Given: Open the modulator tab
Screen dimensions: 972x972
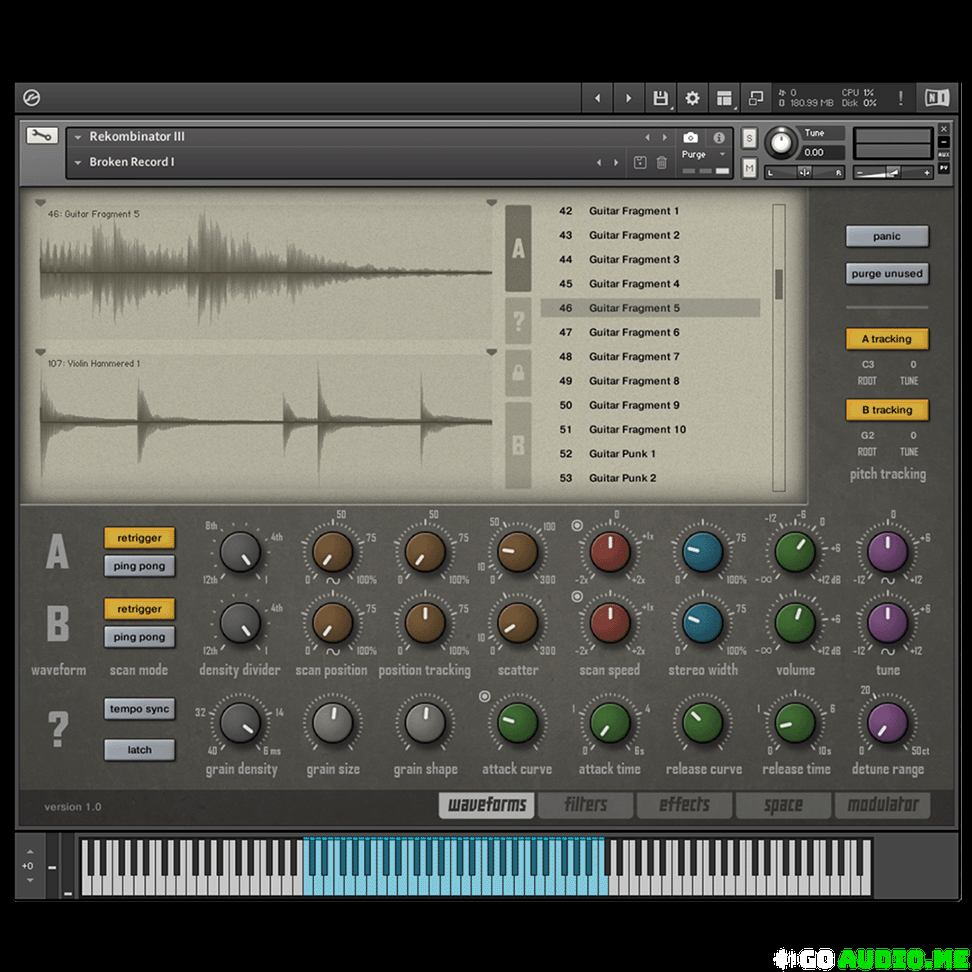Looking at the screenshot, I should coord(882,804).
